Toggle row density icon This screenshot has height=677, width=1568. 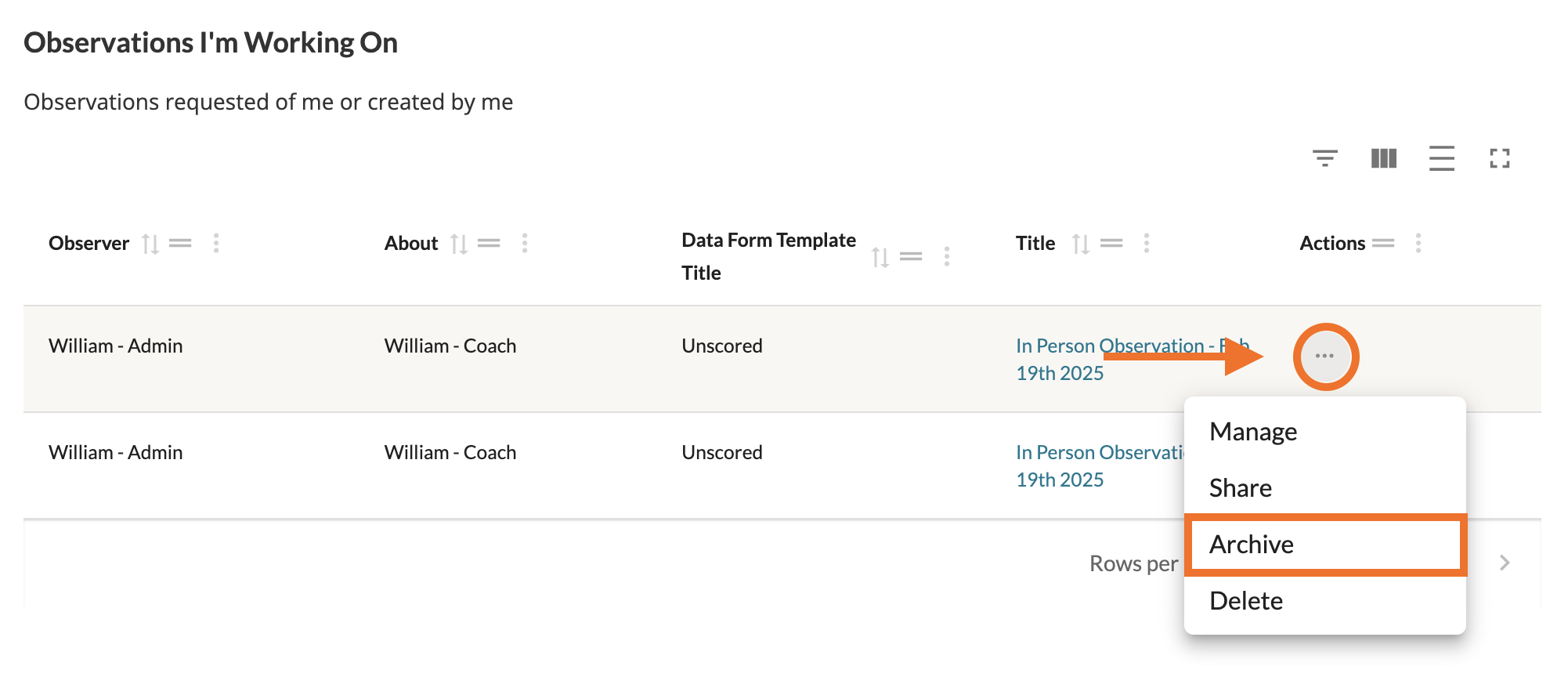click(x=1441, y=158)
